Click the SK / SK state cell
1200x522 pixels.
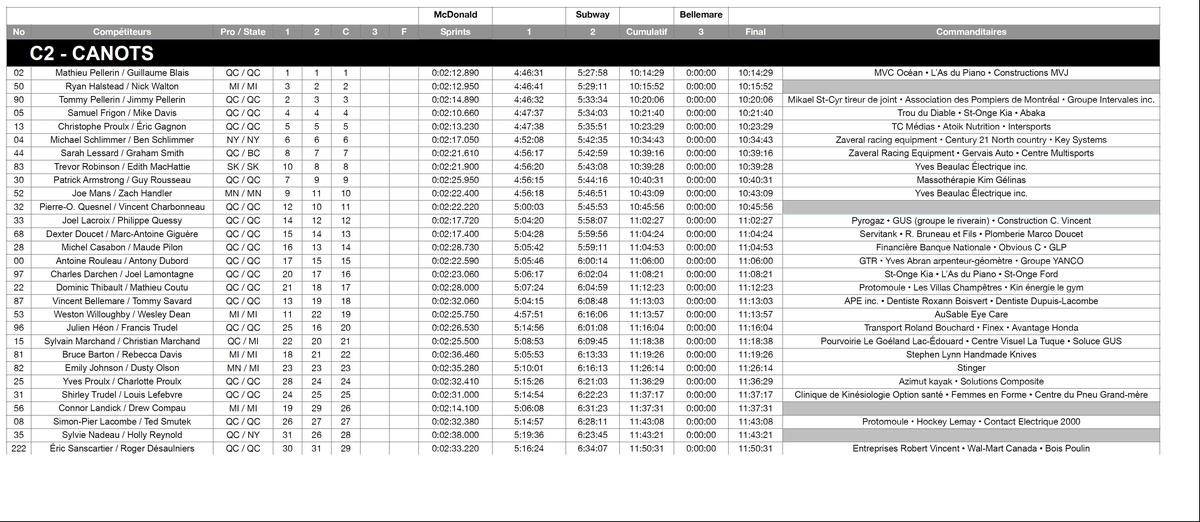point(243,167)
